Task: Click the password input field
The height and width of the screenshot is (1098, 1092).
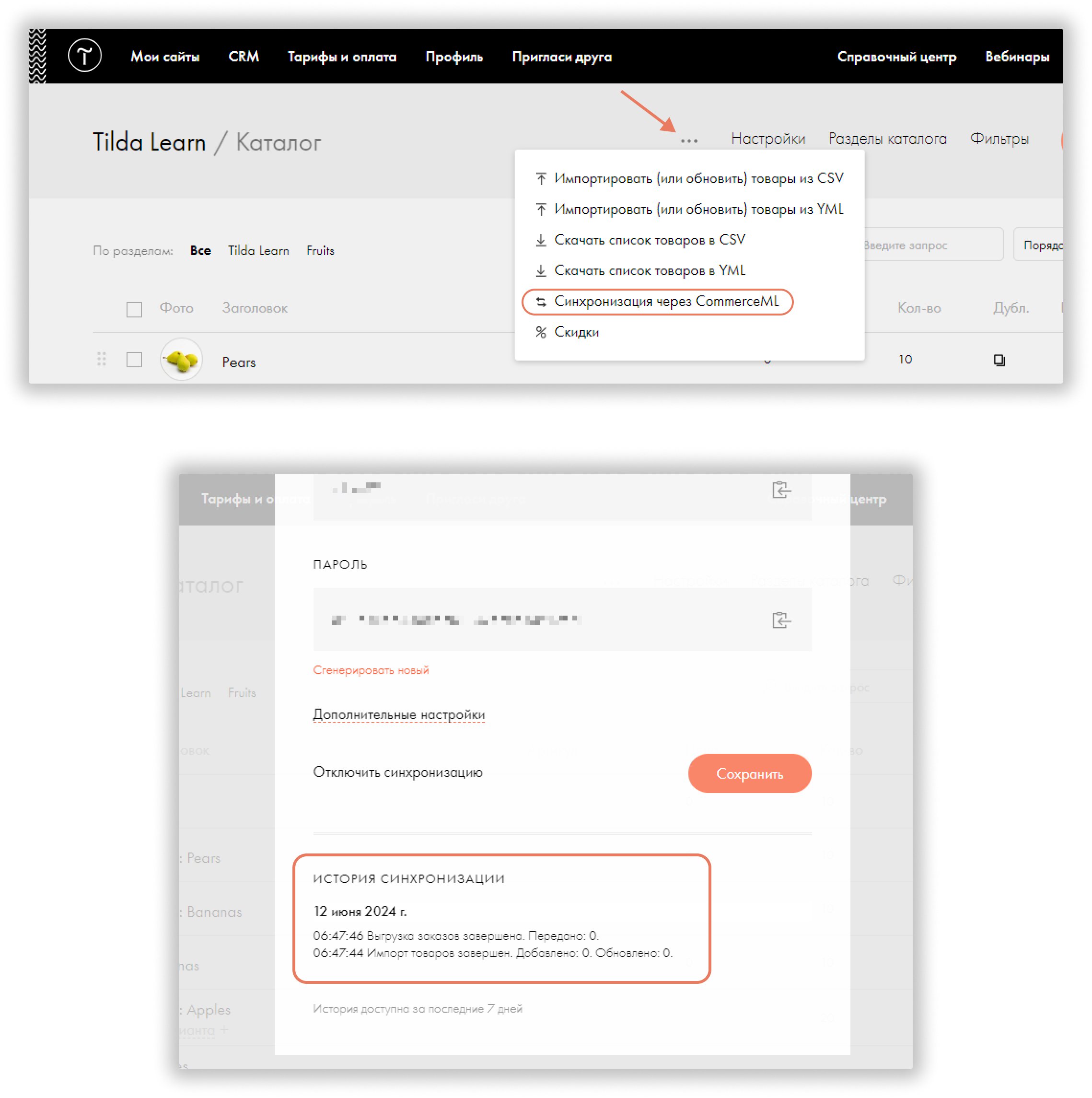Action: pos(562,619)
